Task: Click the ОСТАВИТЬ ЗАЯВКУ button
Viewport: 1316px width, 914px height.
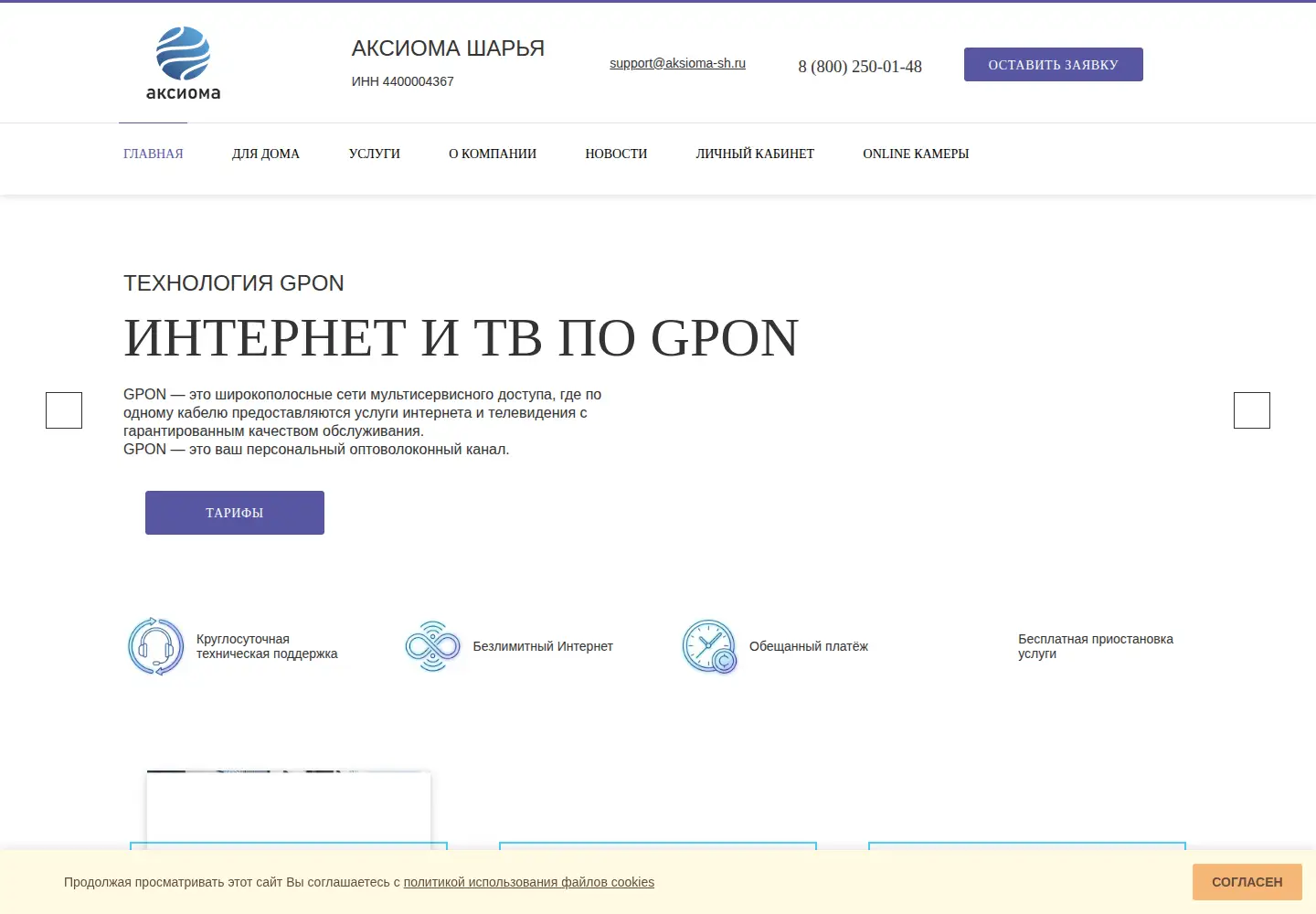Action: pyautogui.click(x=1054, y=65)
